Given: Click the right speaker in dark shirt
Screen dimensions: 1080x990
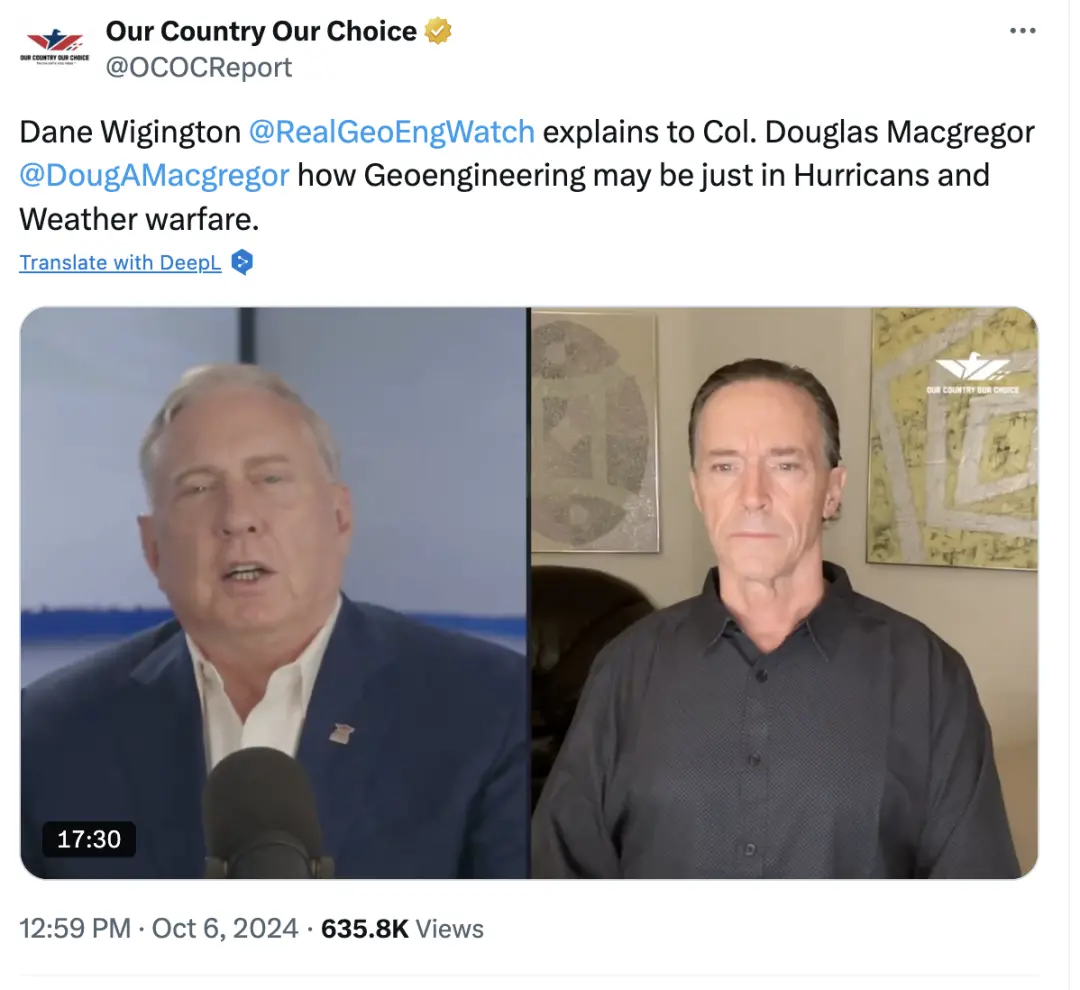Looking at the screenshot, I should 768,620.
